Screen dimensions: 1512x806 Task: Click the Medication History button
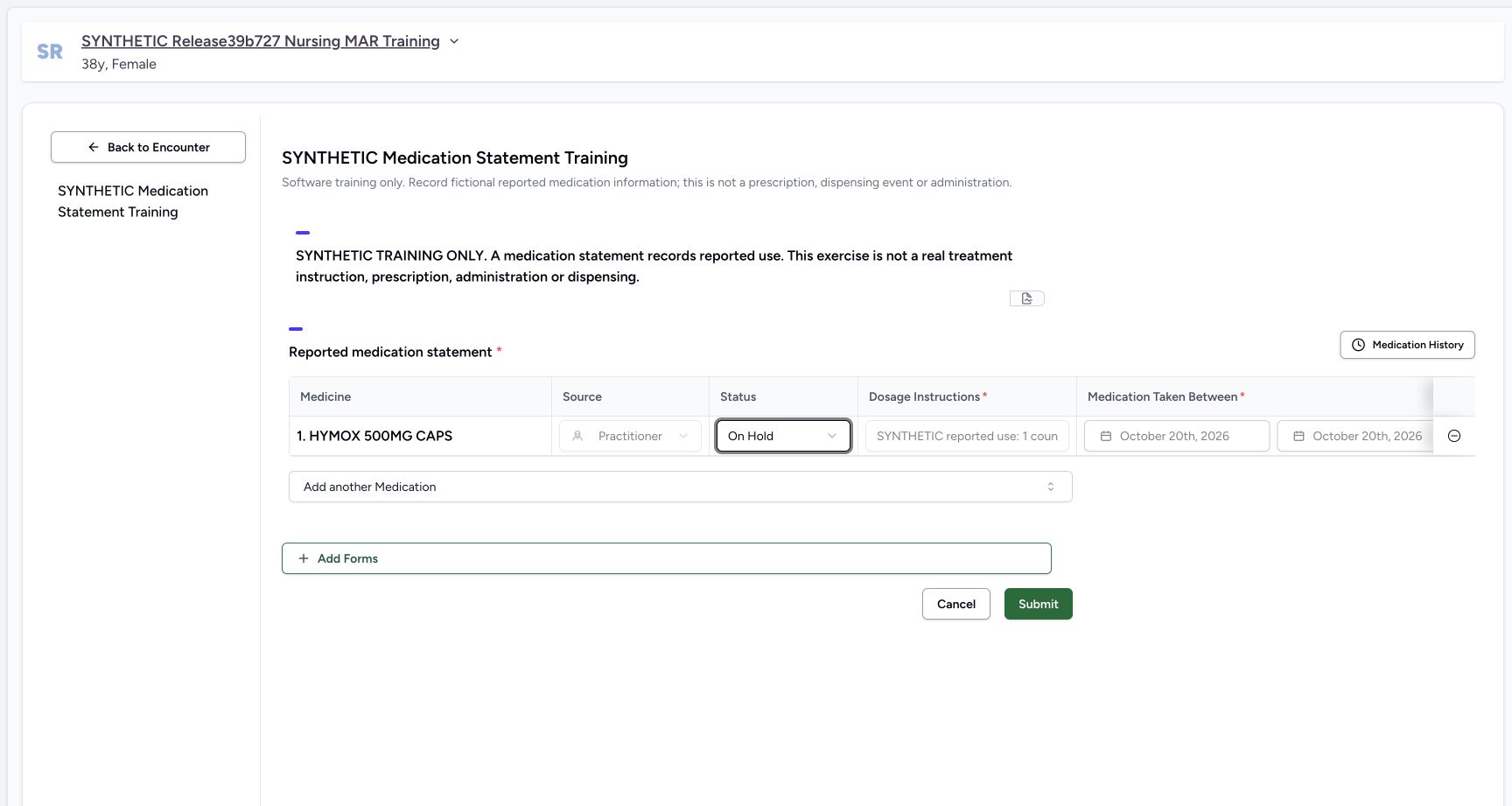point(1407,345)
